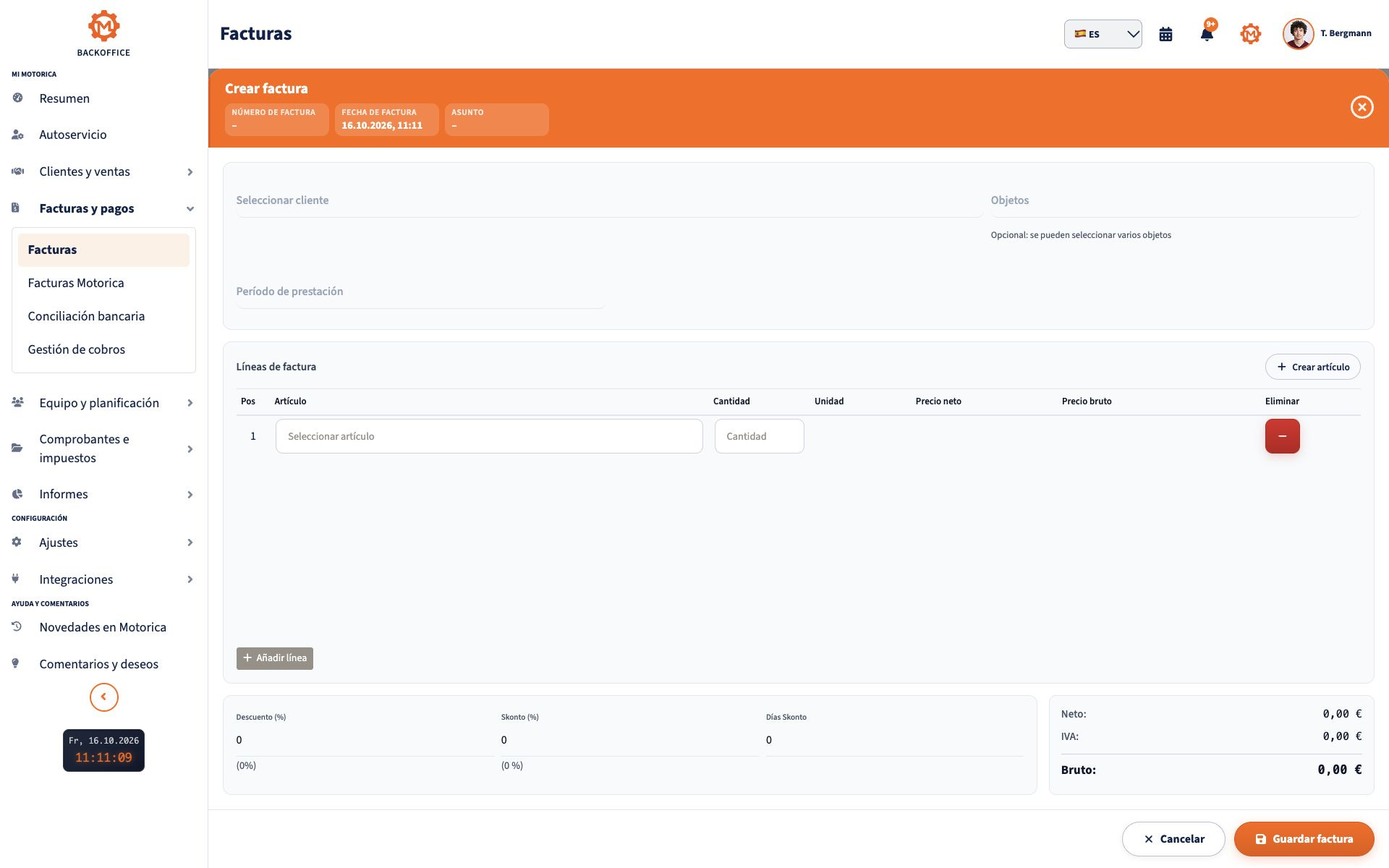Open notifications bell icon
1389x868 pixels.
click(x=1207, y=33)
